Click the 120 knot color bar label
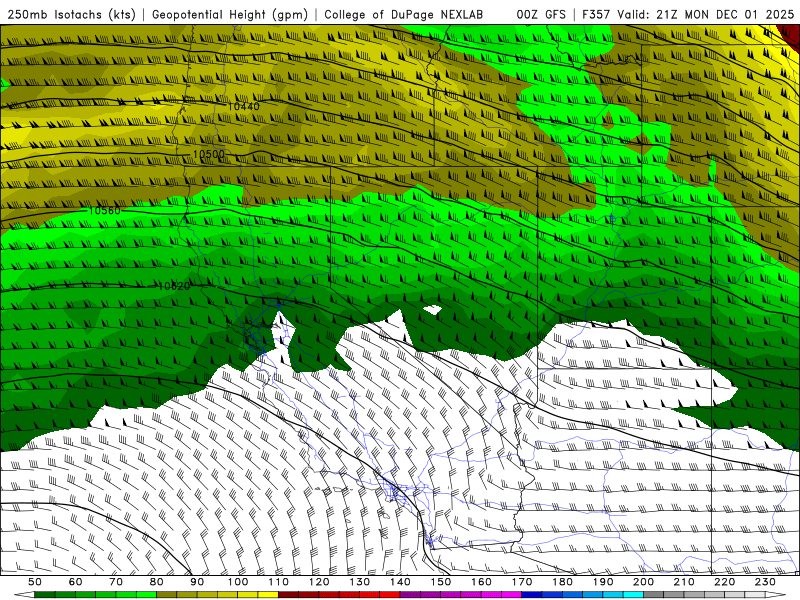 (x=319, y=582)
